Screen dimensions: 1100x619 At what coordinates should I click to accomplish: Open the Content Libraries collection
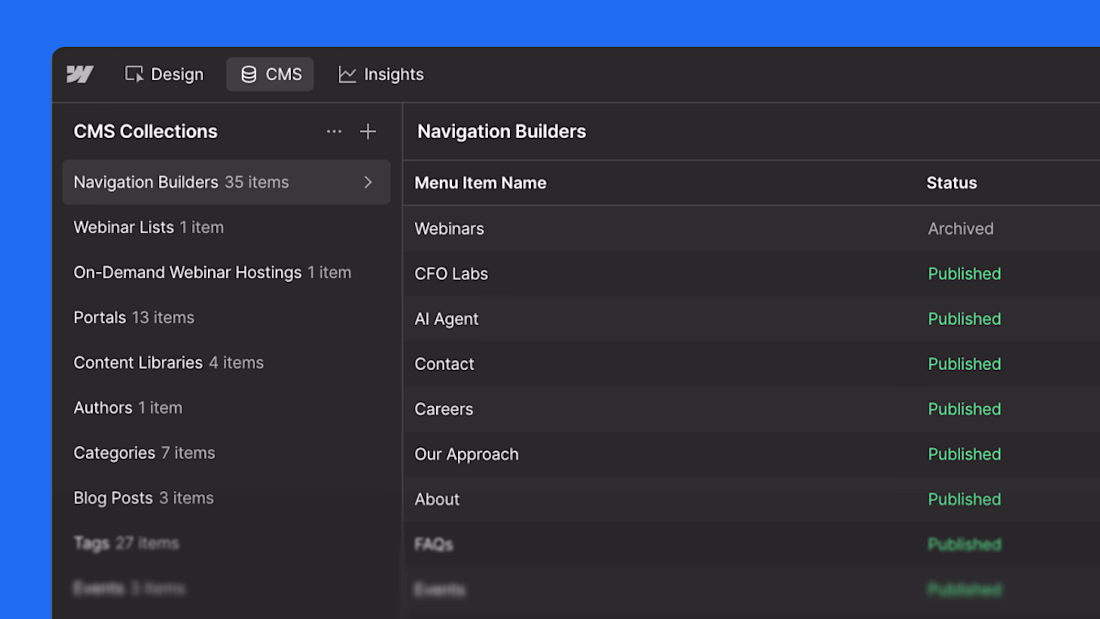226,363
